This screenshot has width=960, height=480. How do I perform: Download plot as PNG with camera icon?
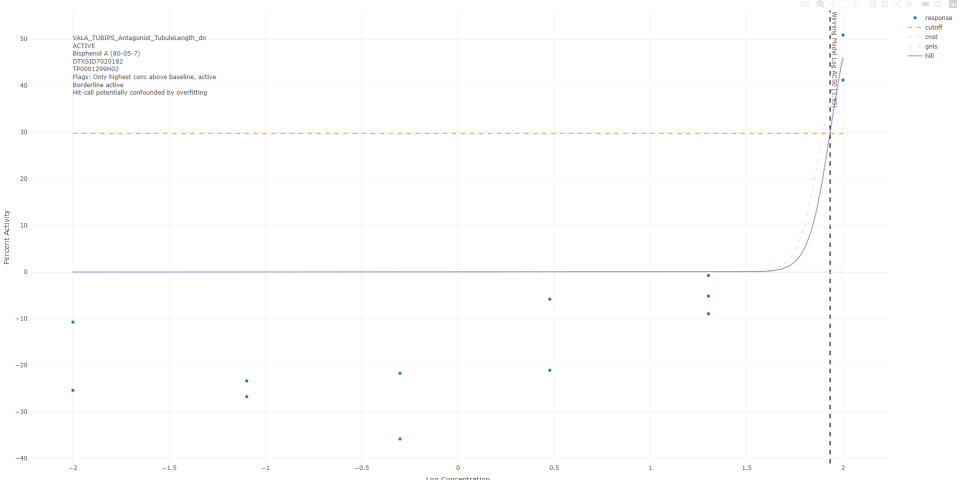pos(805,4)
